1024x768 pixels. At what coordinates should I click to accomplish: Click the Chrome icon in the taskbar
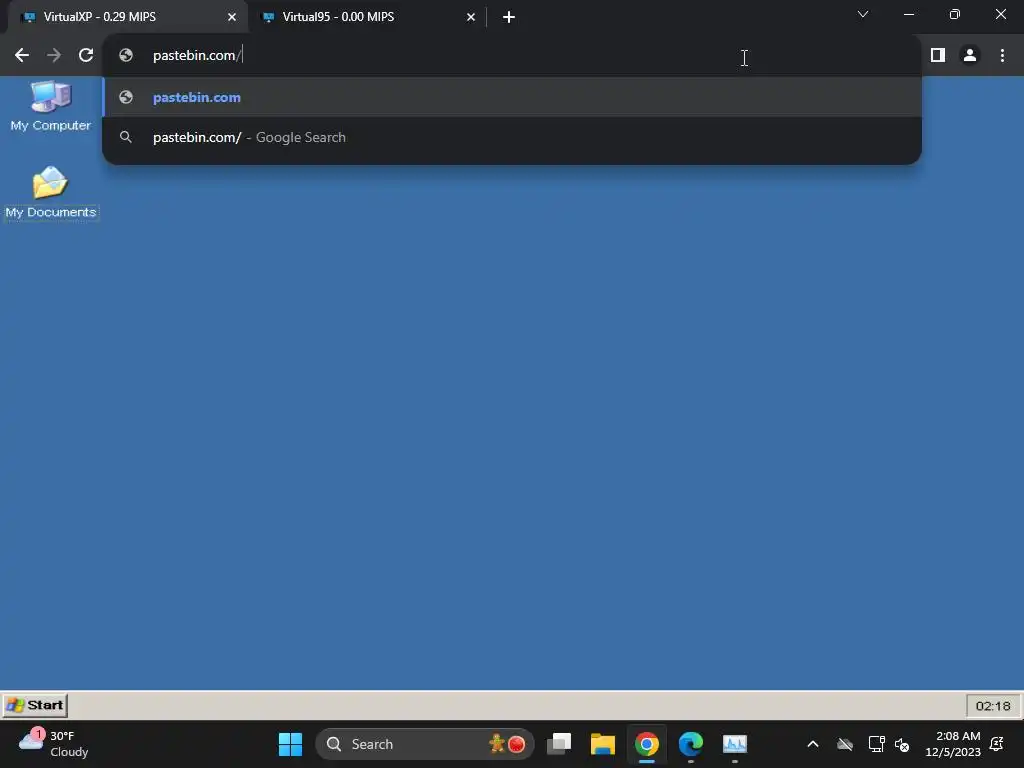[x=647, y=744]
